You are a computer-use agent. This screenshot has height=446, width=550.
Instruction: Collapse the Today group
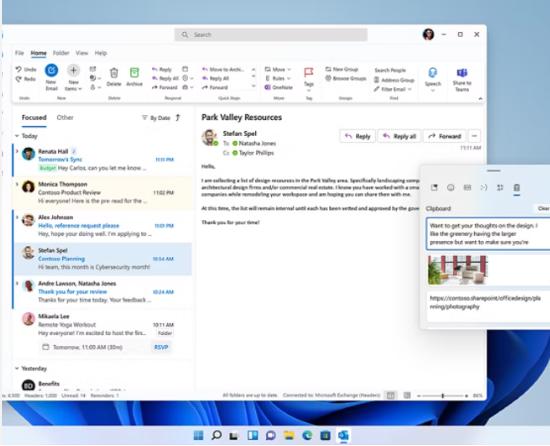click(17, 136)
